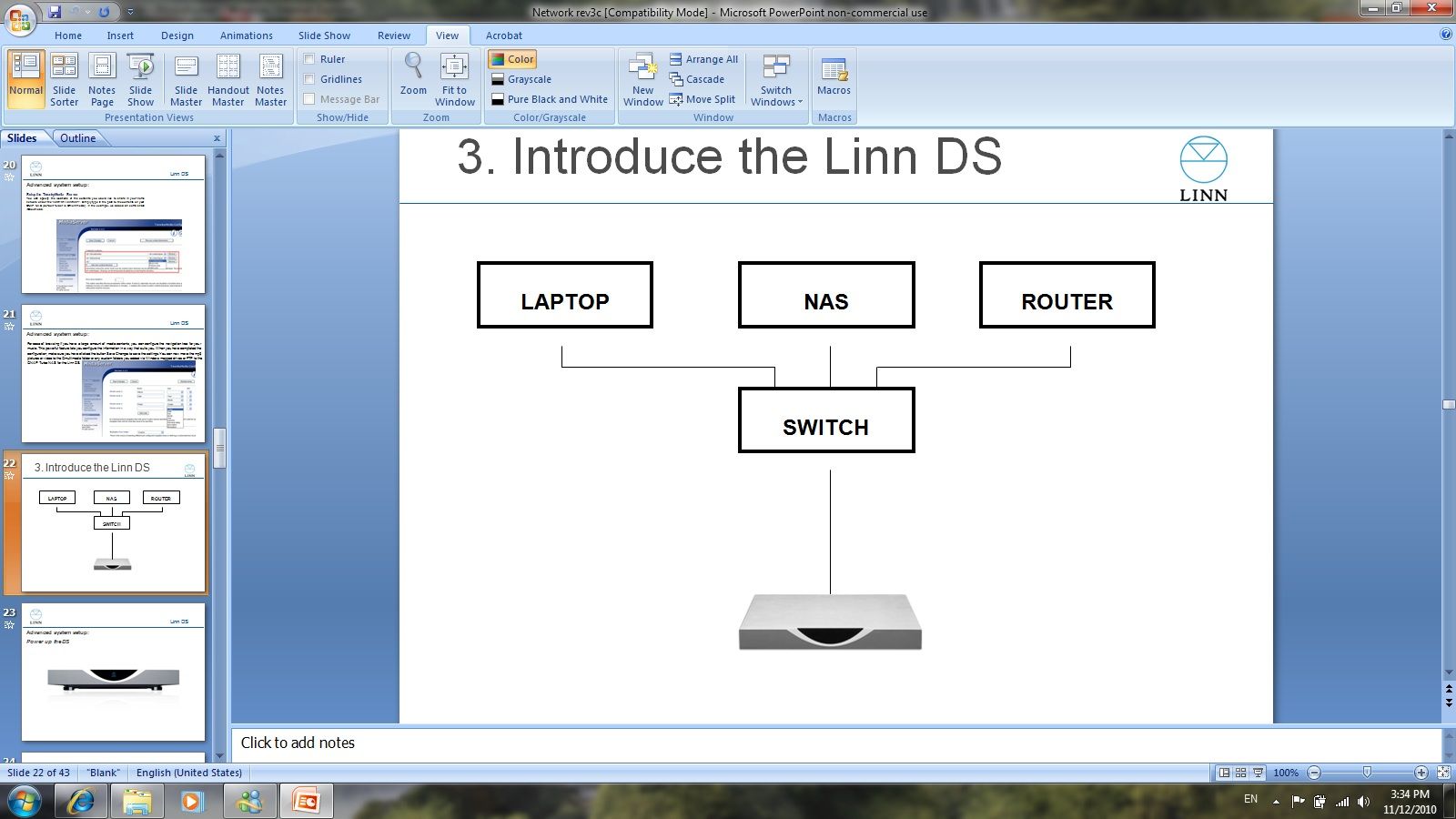Open Macros dialog
The height and width of the screenshot is (819, 1456).
[x=834, y=75]
